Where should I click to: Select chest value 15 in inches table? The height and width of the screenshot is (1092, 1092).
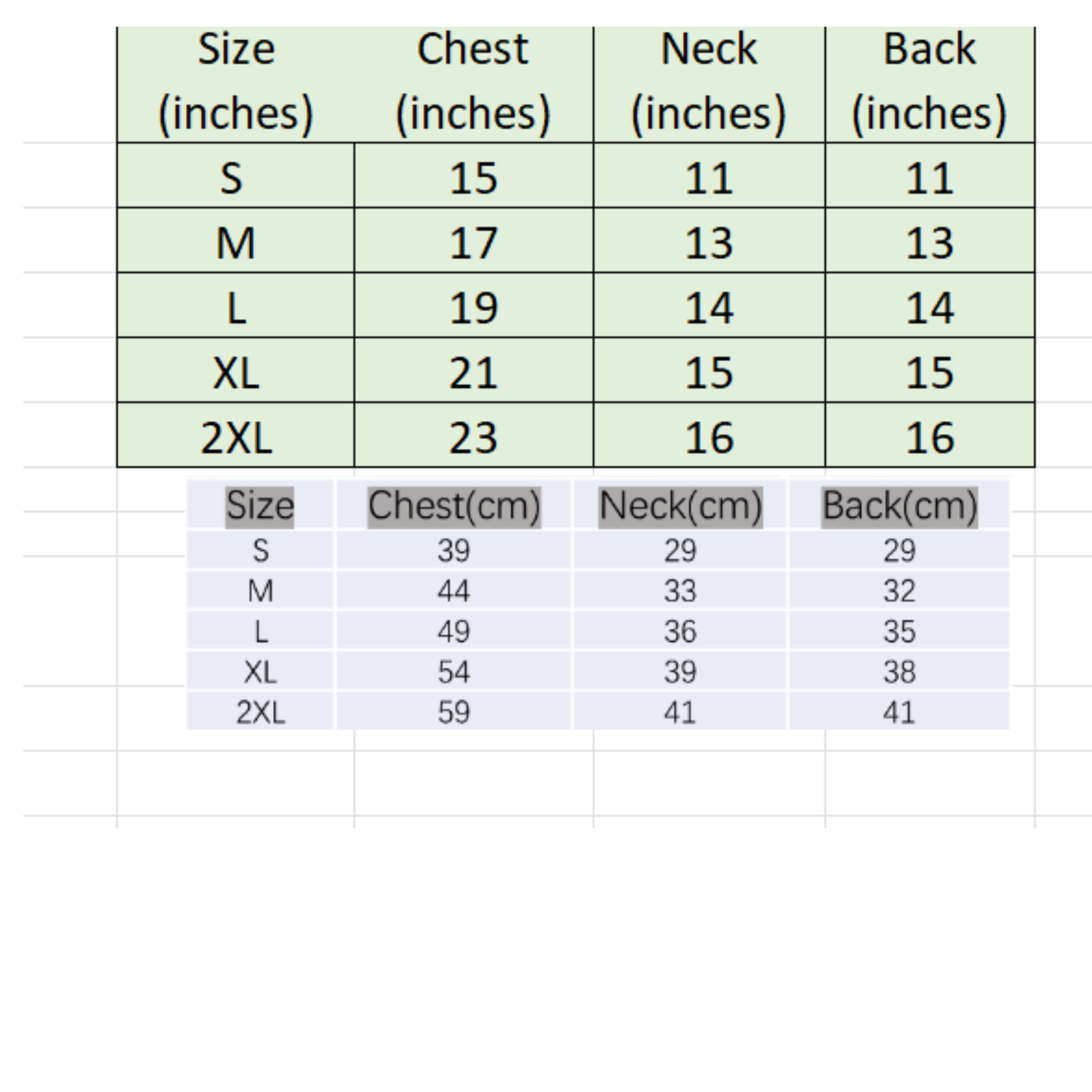(473, 178)
